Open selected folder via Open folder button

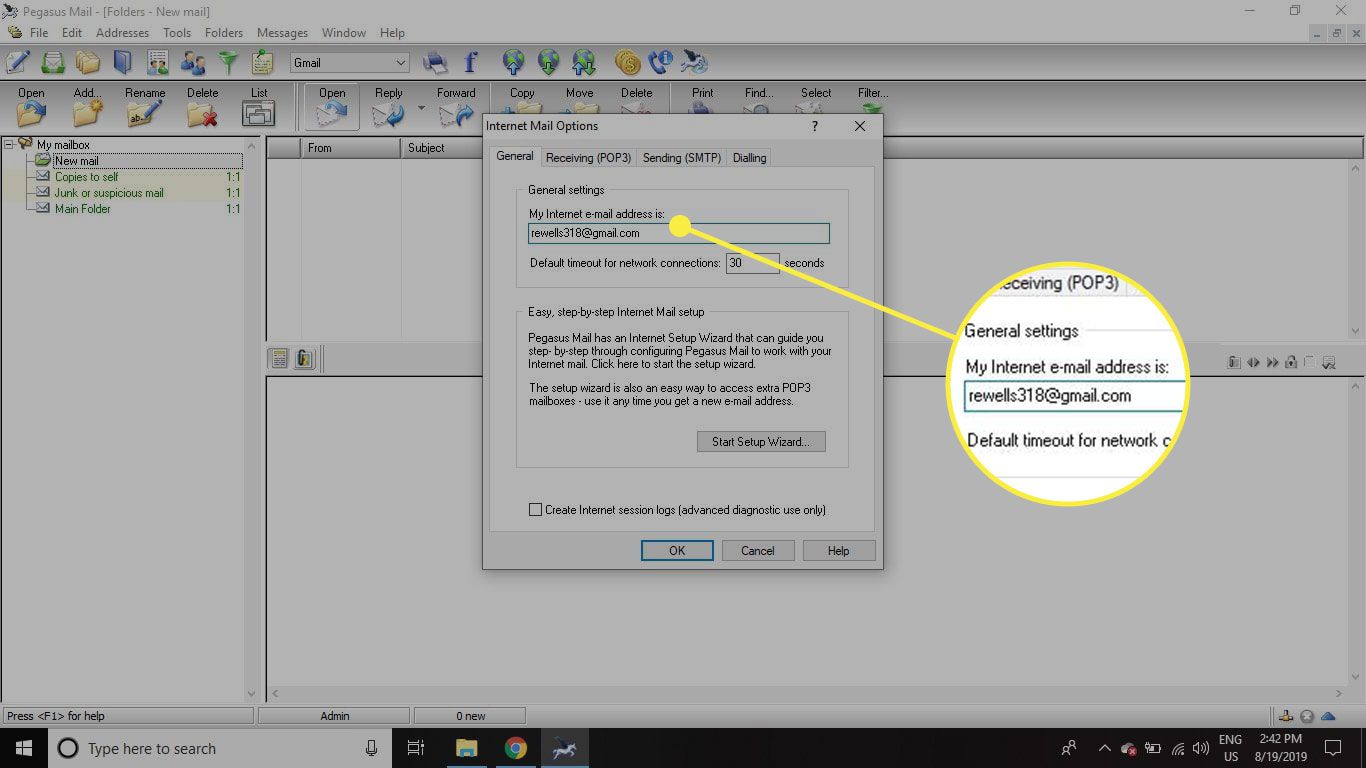coord(31,106)
